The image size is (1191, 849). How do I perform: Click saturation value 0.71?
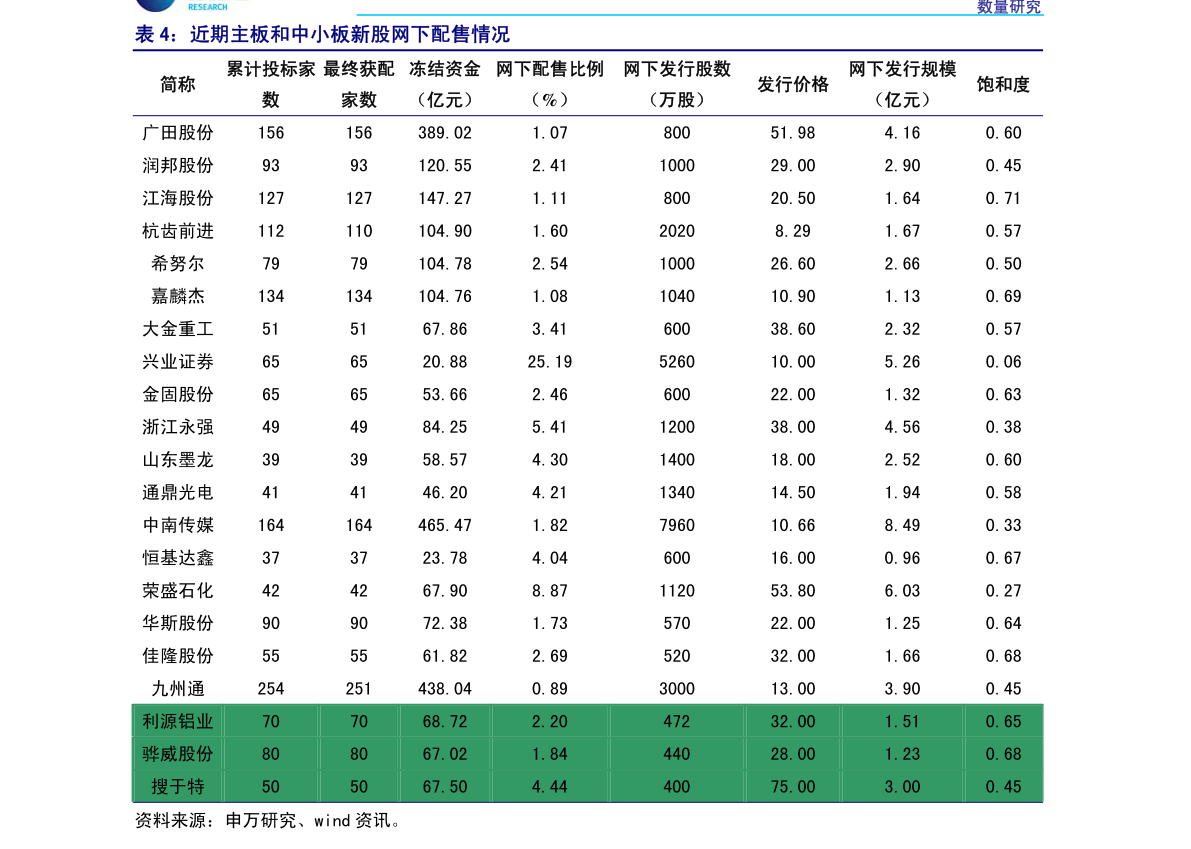(1003, 198)
